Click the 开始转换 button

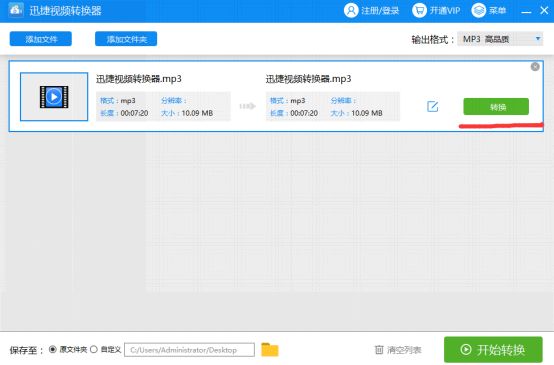[493, 349]
